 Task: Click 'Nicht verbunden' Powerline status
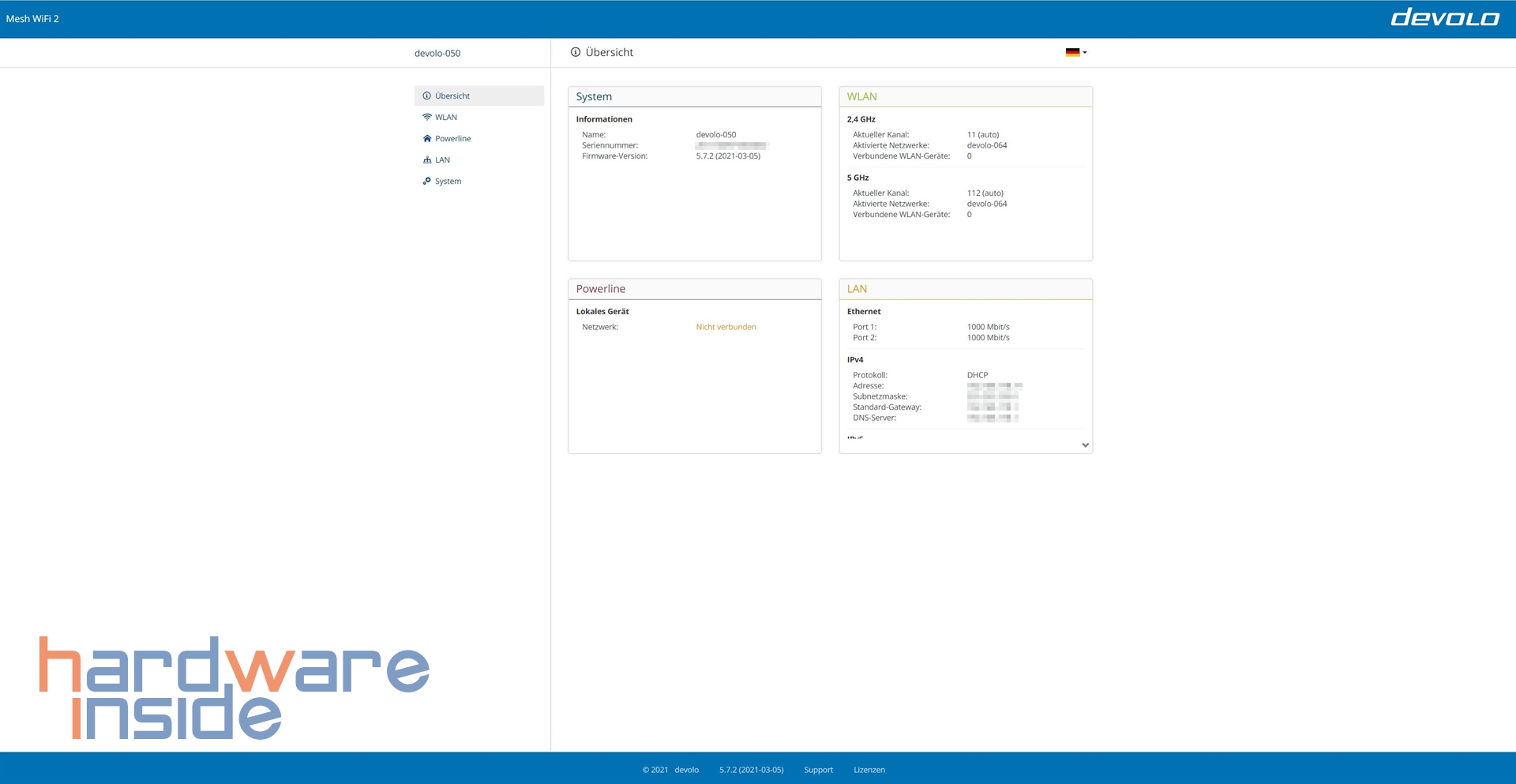pyautogui.click(x=726, y=327)
